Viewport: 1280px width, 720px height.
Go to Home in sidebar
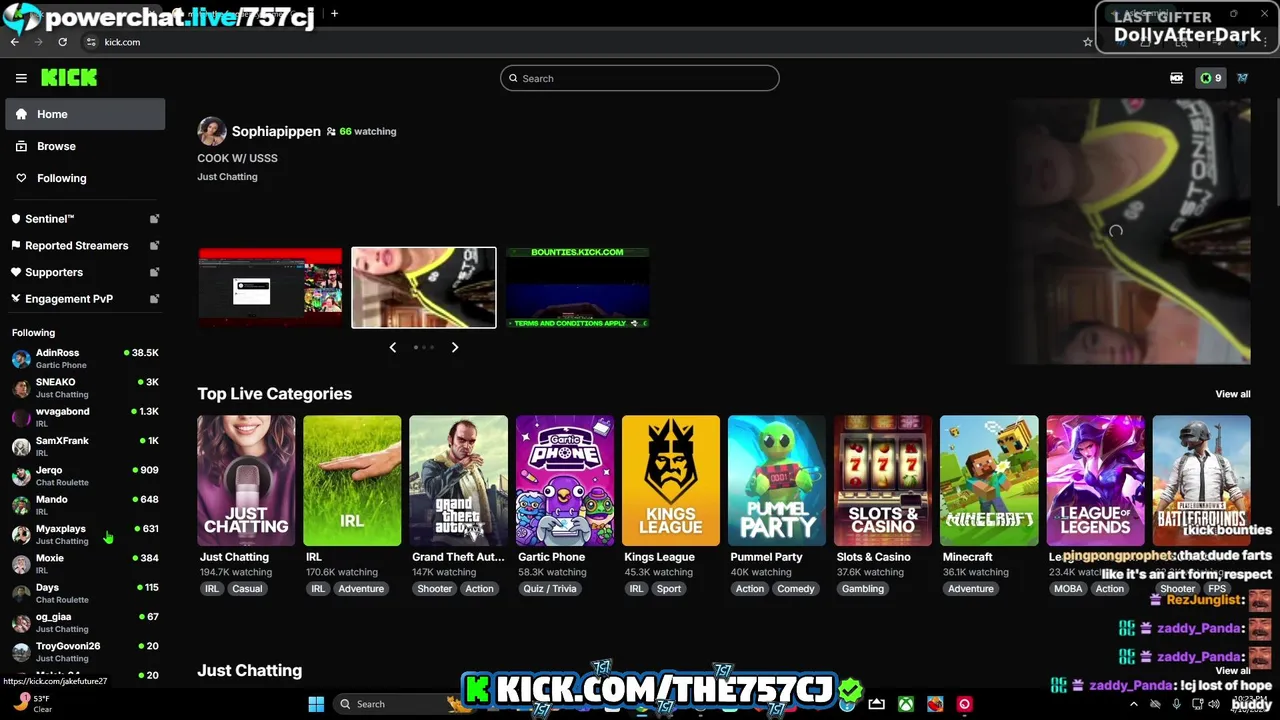[85, 114]
